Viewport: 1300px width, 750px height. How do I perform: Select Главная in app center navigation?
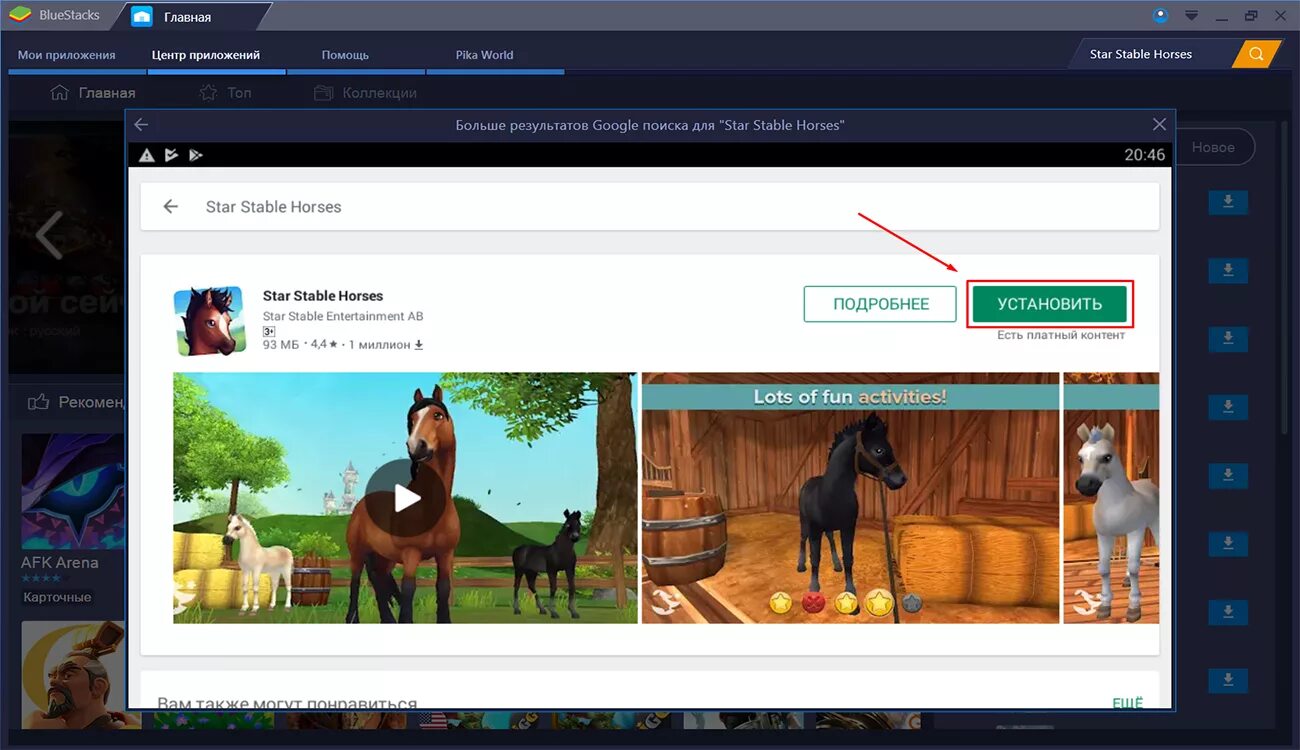tap(92, 93)
